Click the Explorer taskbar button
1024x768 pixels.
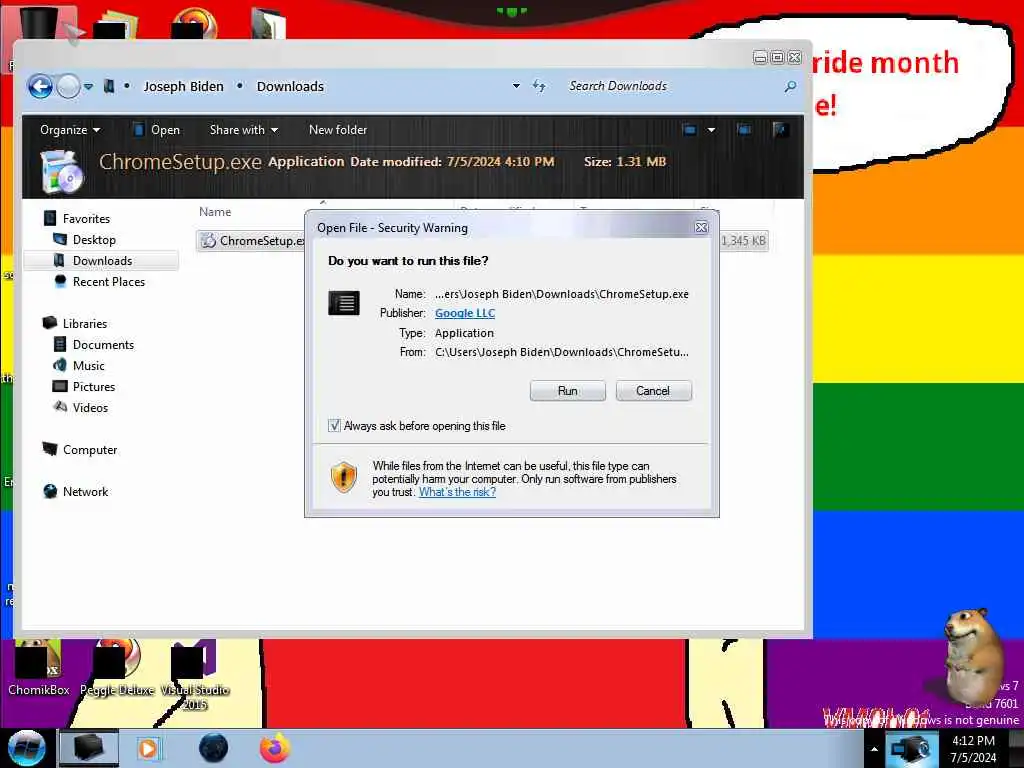(89, 748)
